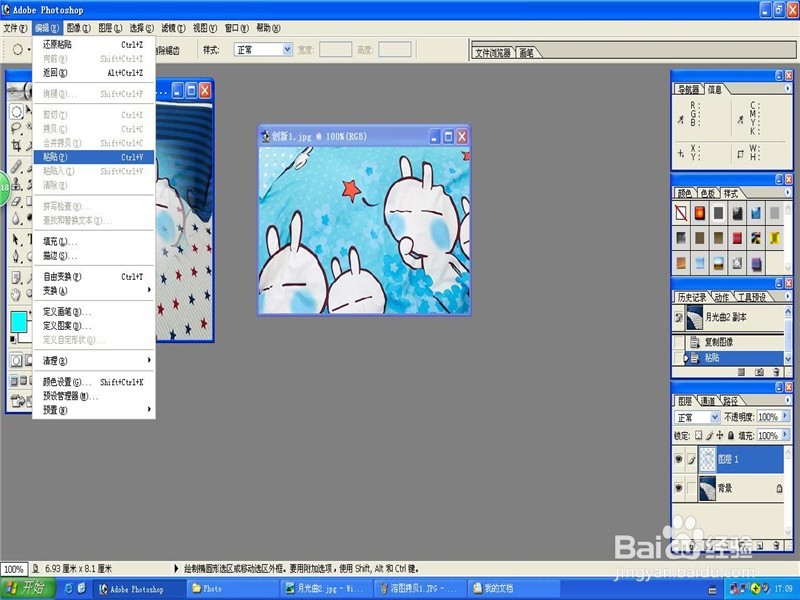The width and height of the screenshot is (800, 600).
Task: Delete current state trash icon in History
Action: (777, 372)
